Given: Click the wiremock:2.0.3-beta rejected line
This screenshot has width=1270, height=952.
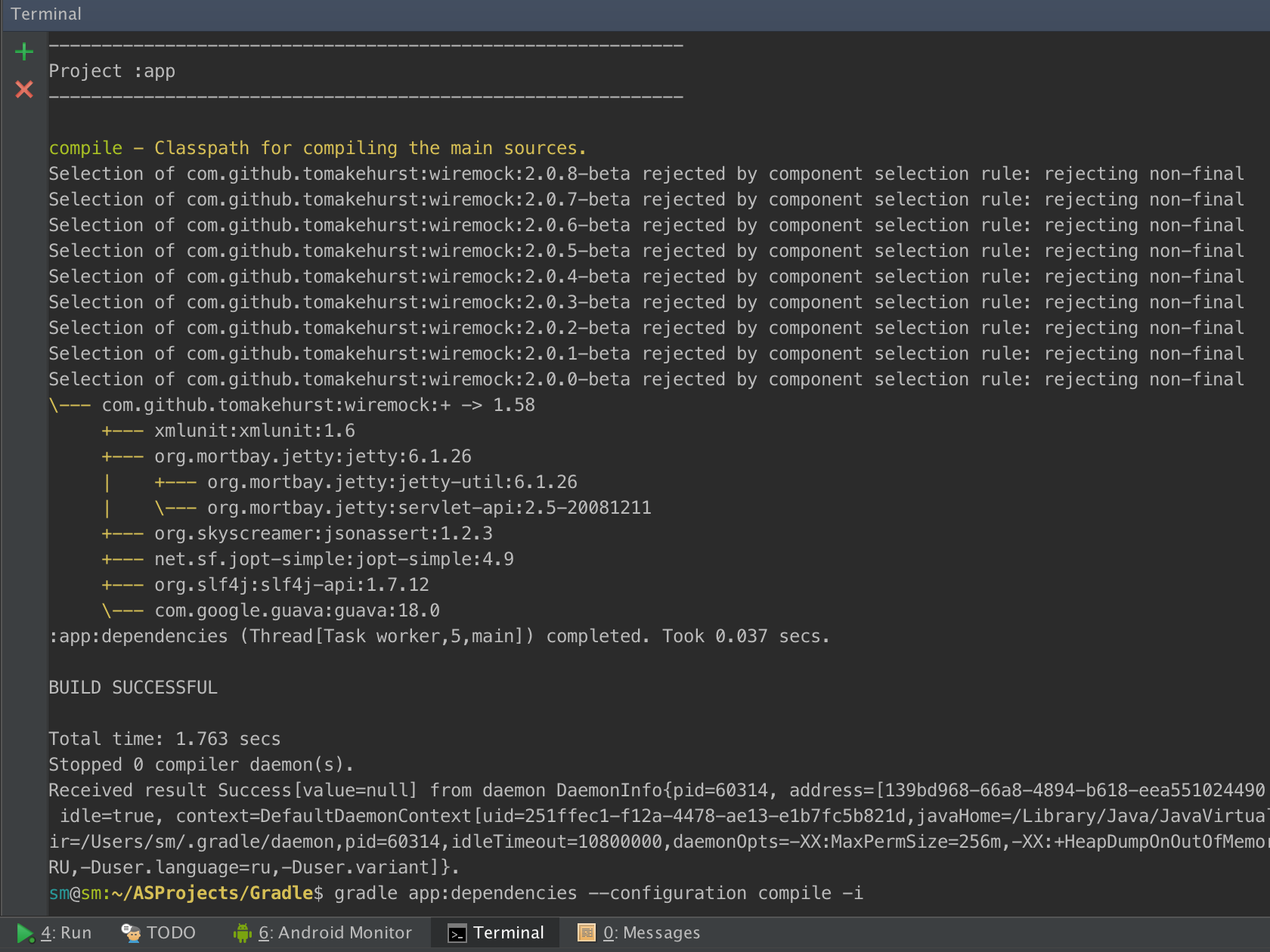Looking at the screenshot, I should coord(646,302).
